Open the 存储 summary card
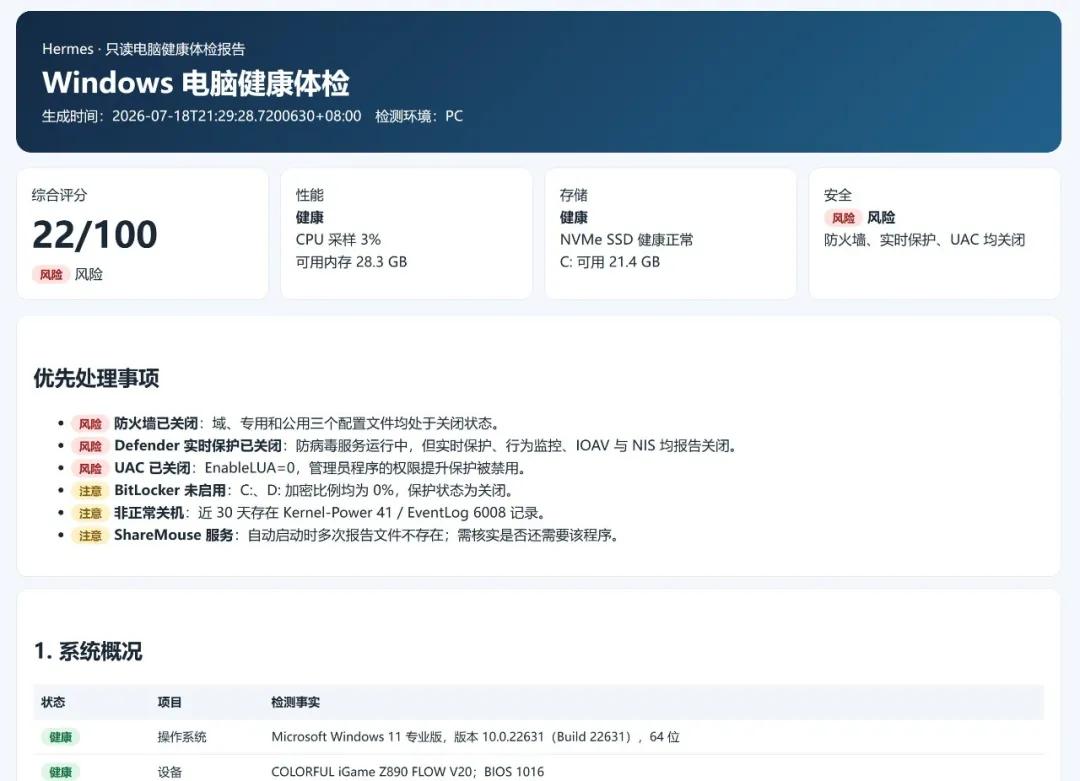1080x781 pixels. [x=670, y=233]
